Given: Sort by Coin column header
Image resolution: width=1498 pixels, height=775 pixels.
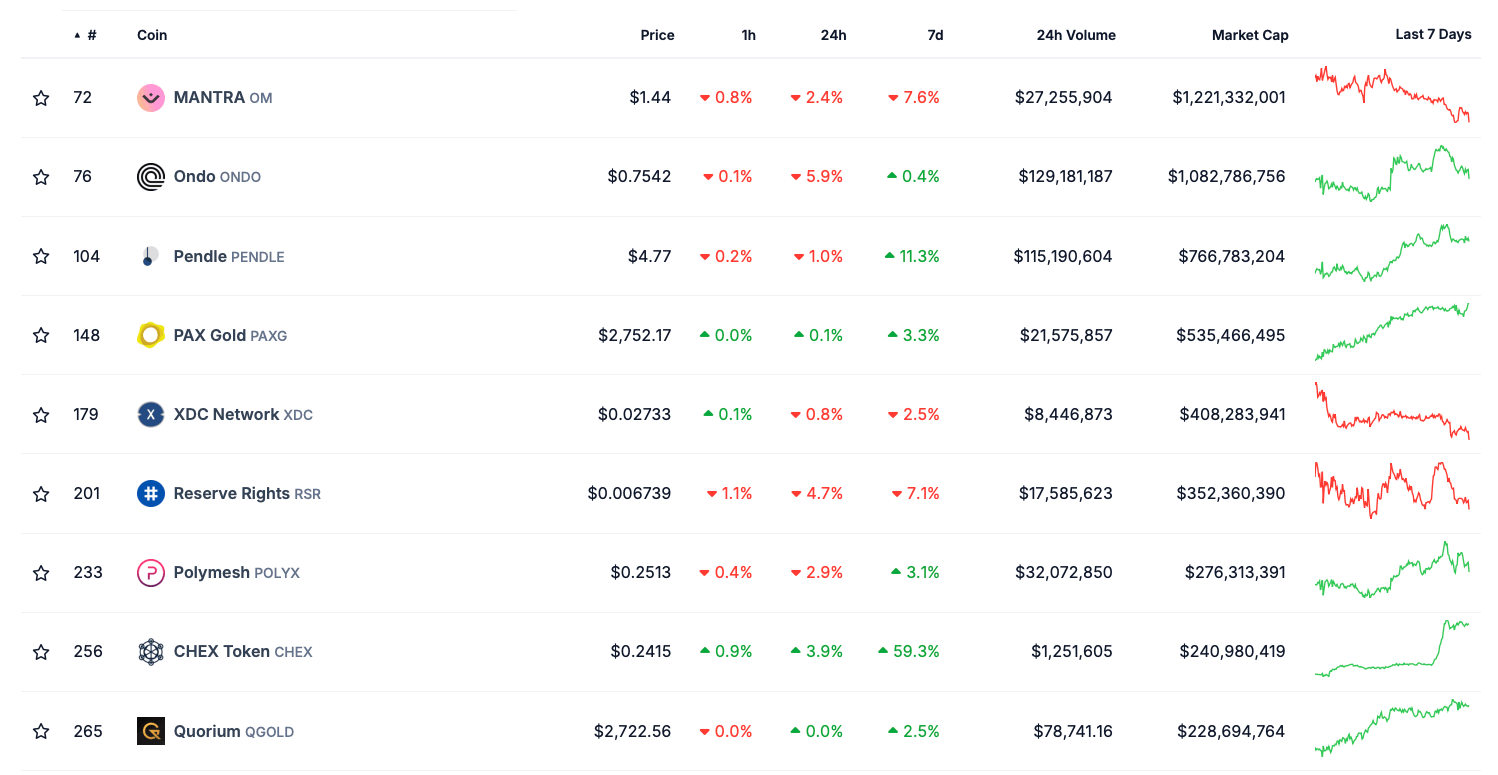Looking at the screenshot, I should click(152, 35).
